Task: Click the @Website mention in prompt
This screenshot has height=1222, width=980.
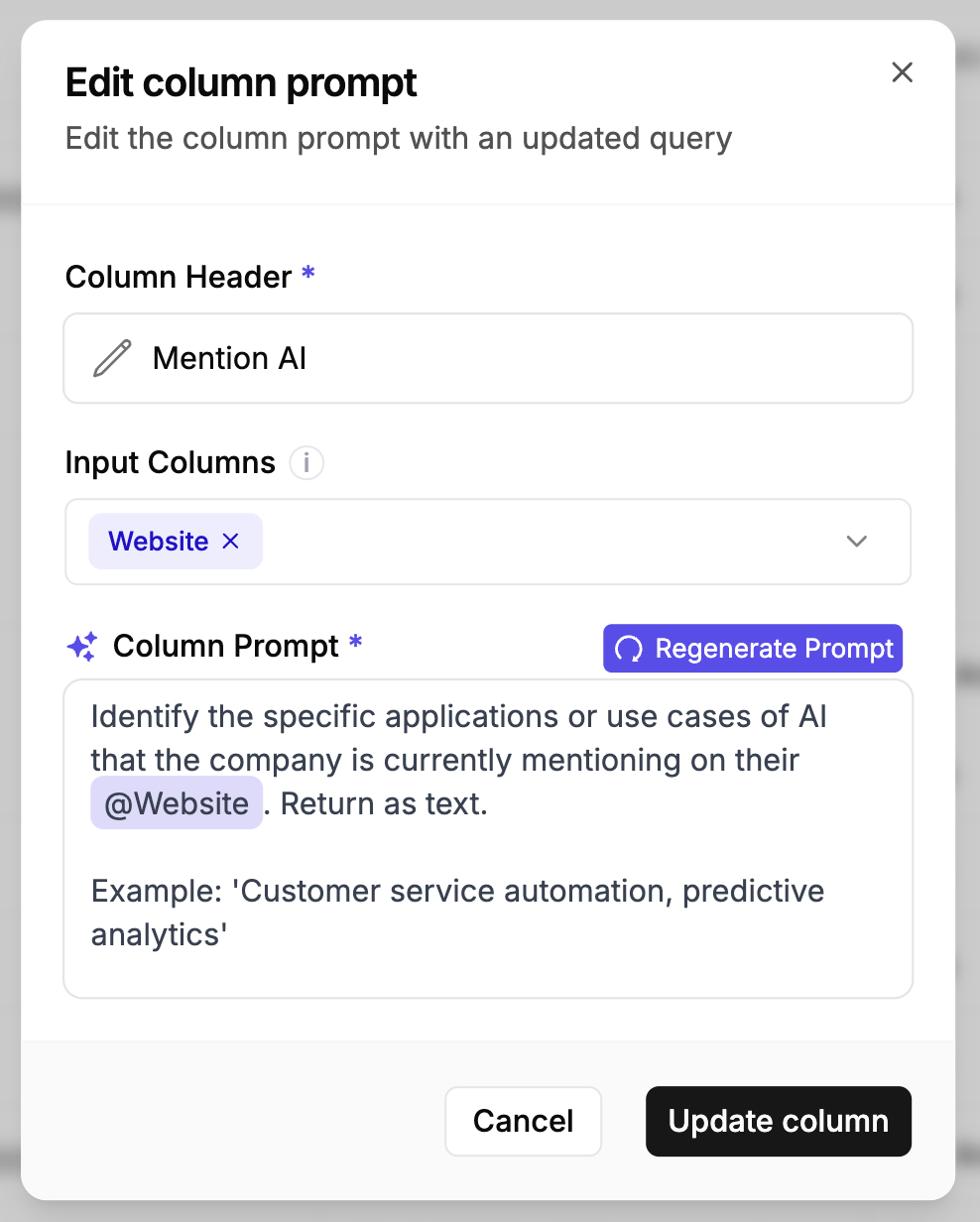Action: pos(177,803)
